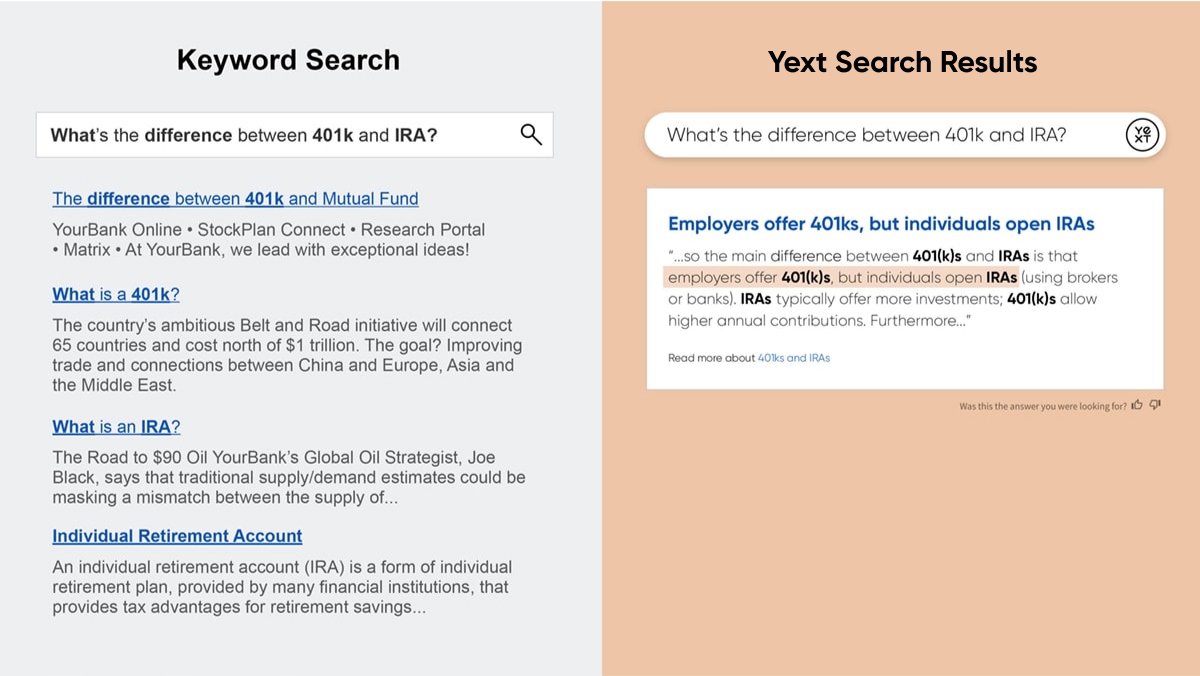Viewport: 1200px width, 676px height.
Task: Click the "Yext Search Results" title
Action: point(902,62)
